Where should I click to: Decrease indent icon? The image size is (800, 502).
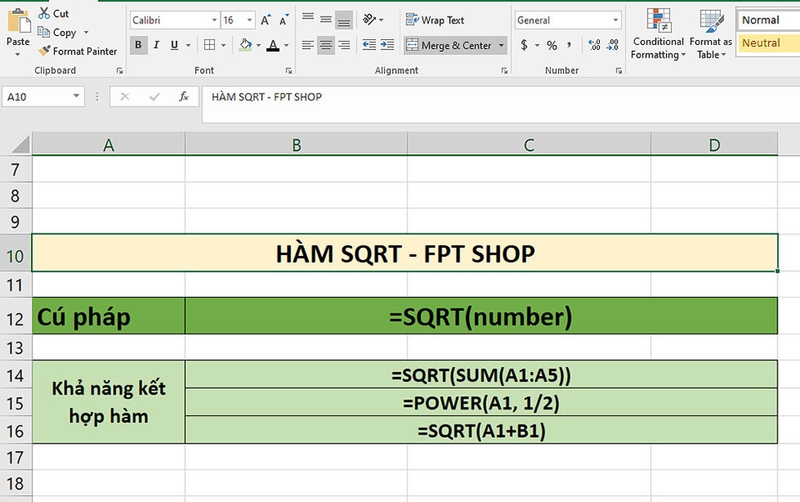(369, 45)
